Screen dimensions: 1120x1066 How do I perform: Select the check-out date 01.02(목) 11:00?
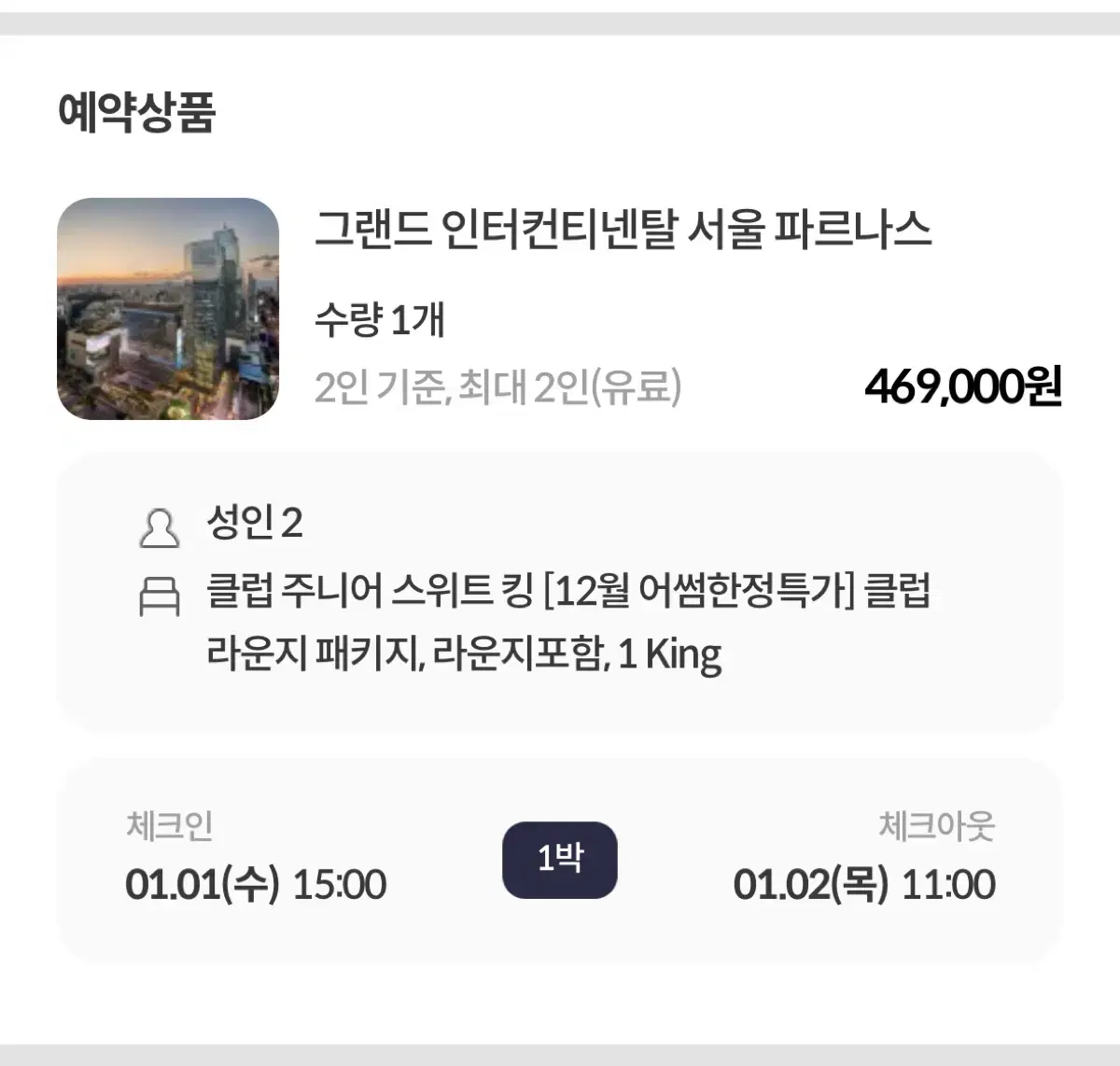864,884
